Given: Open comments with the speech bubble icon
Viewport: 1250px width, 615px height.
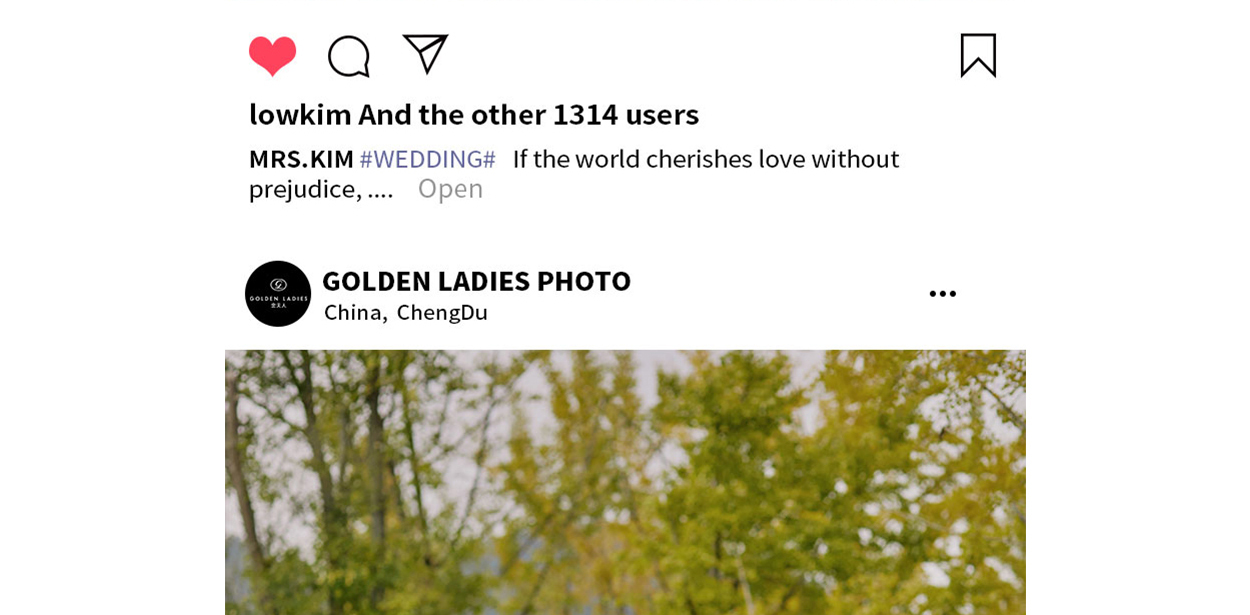Looking at the screenshot, I should point(349,56).
